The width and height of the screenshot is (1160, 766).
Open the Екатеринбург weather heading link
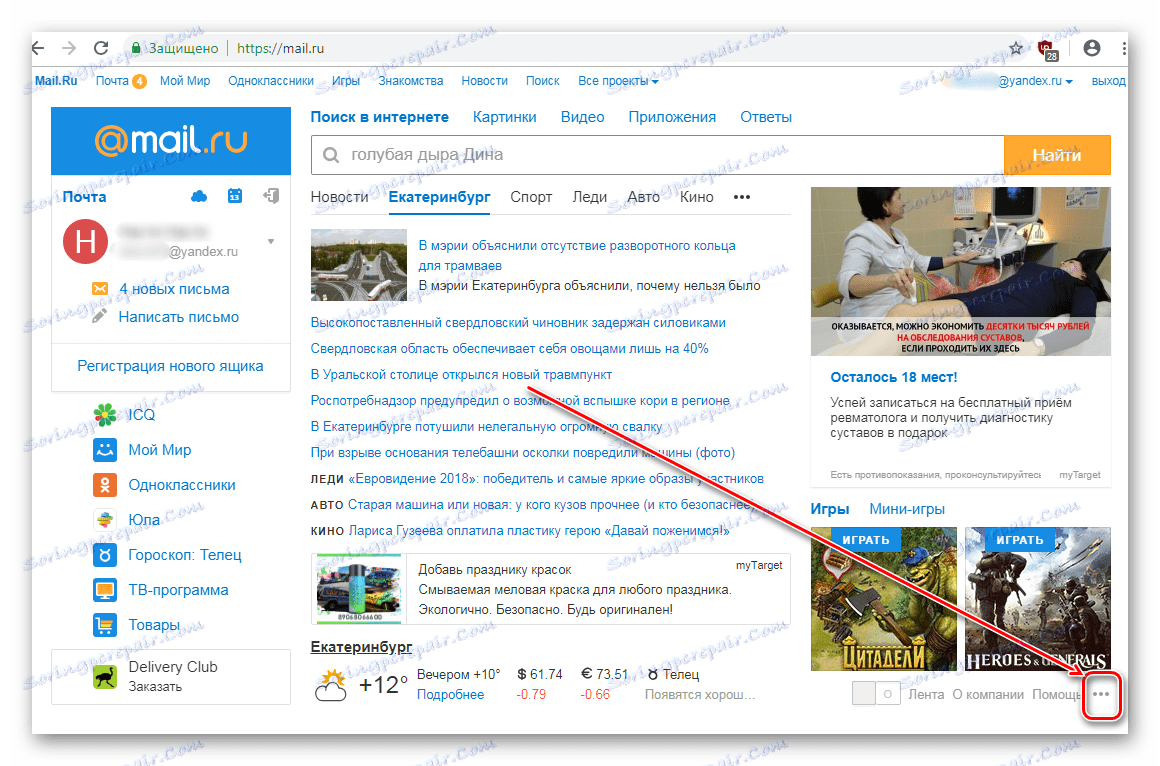click(x=361, y=647)
